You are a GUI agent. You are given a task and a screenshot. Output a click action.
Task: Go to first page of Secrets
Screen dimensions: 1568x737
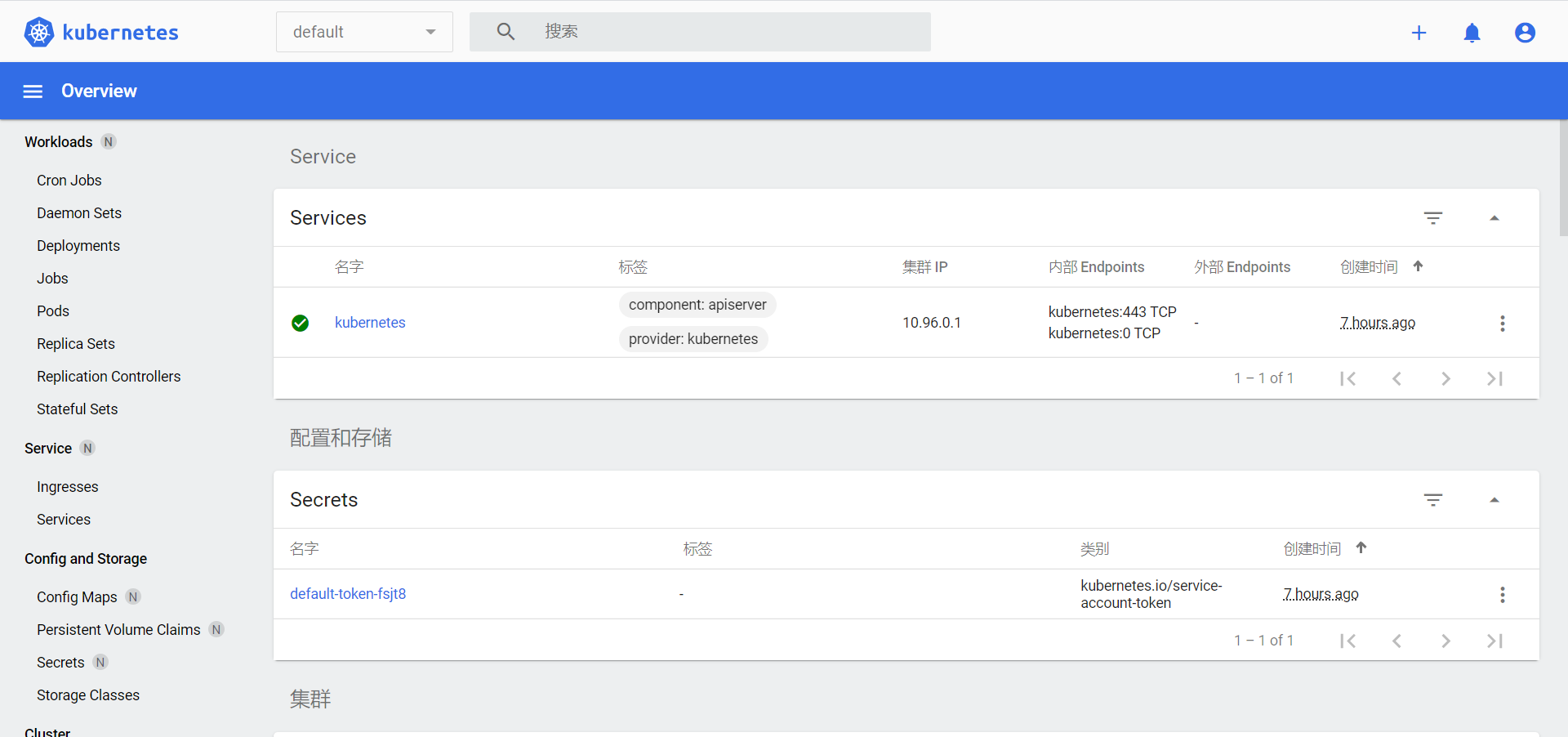[x=1347, y=641]
